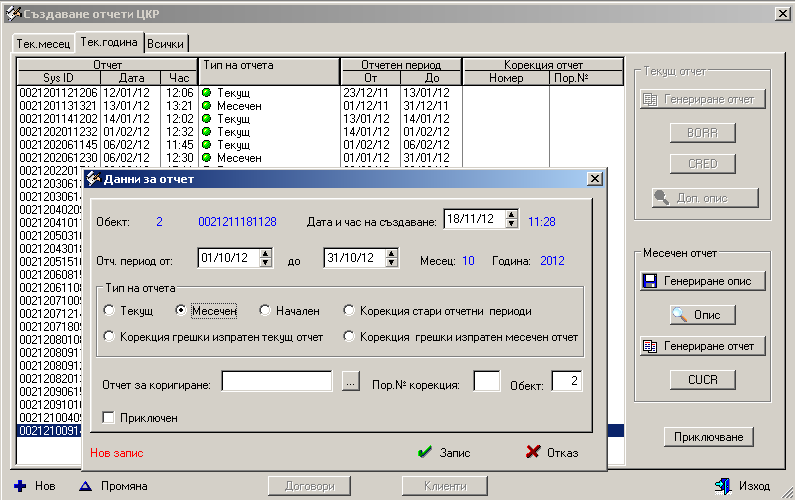This screenshot has height=500, width=795.
Task: Click the 01/10/12 period start field
Action: coord(229,258)
